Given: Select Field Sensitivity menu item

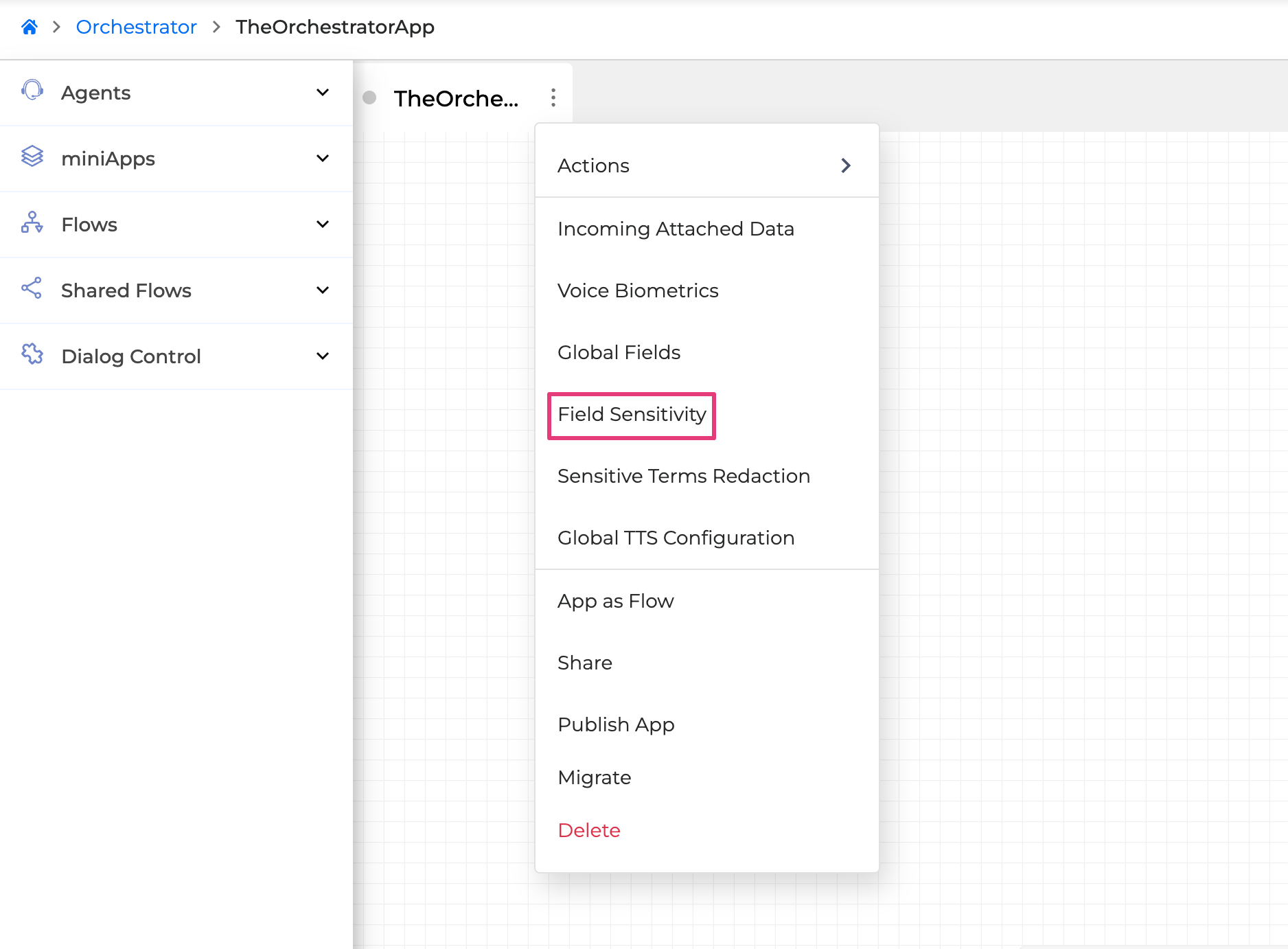Looking at the screenshot, I should click(x=632, y=415).
